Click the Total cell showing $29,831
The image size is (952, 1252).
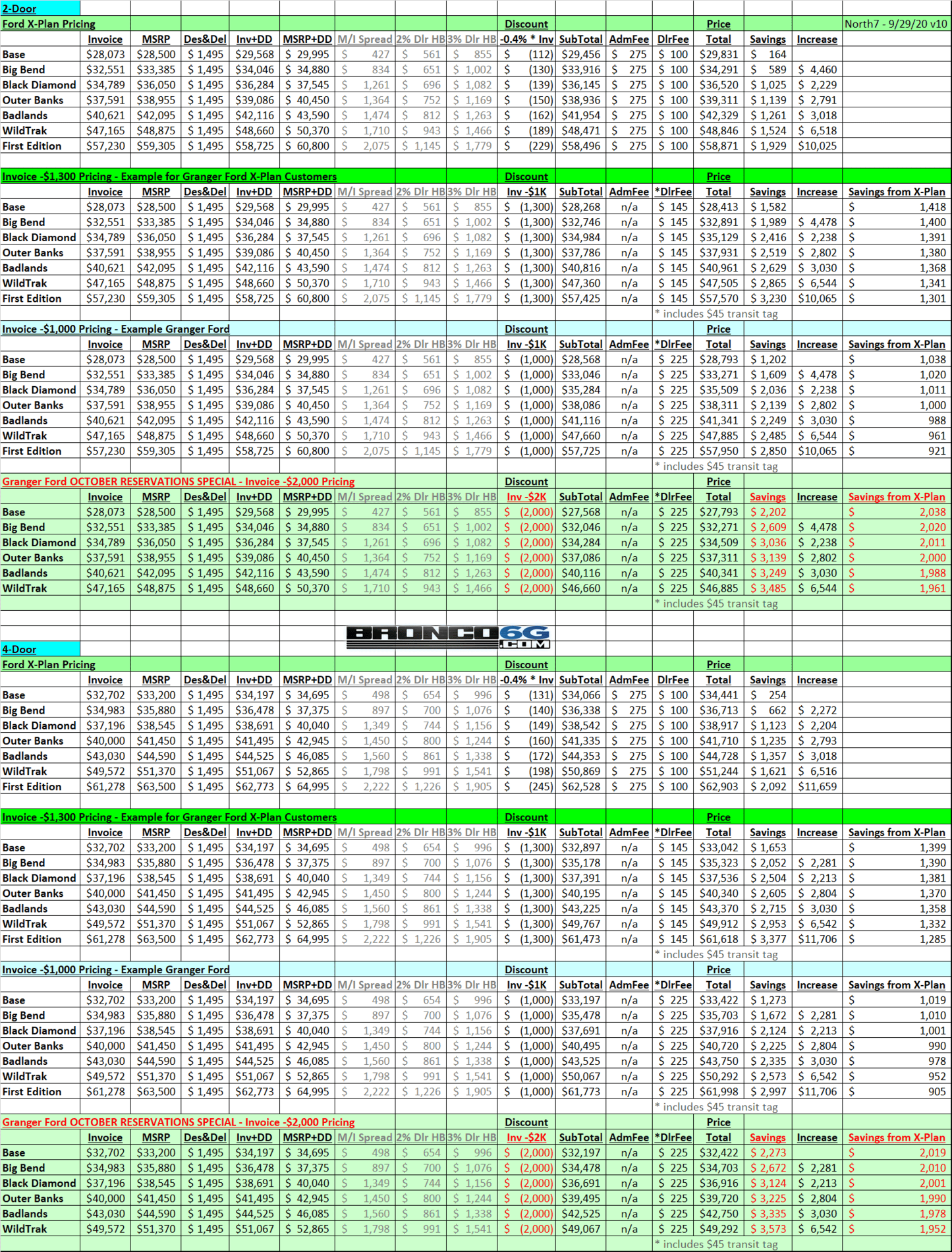point(719,55)
